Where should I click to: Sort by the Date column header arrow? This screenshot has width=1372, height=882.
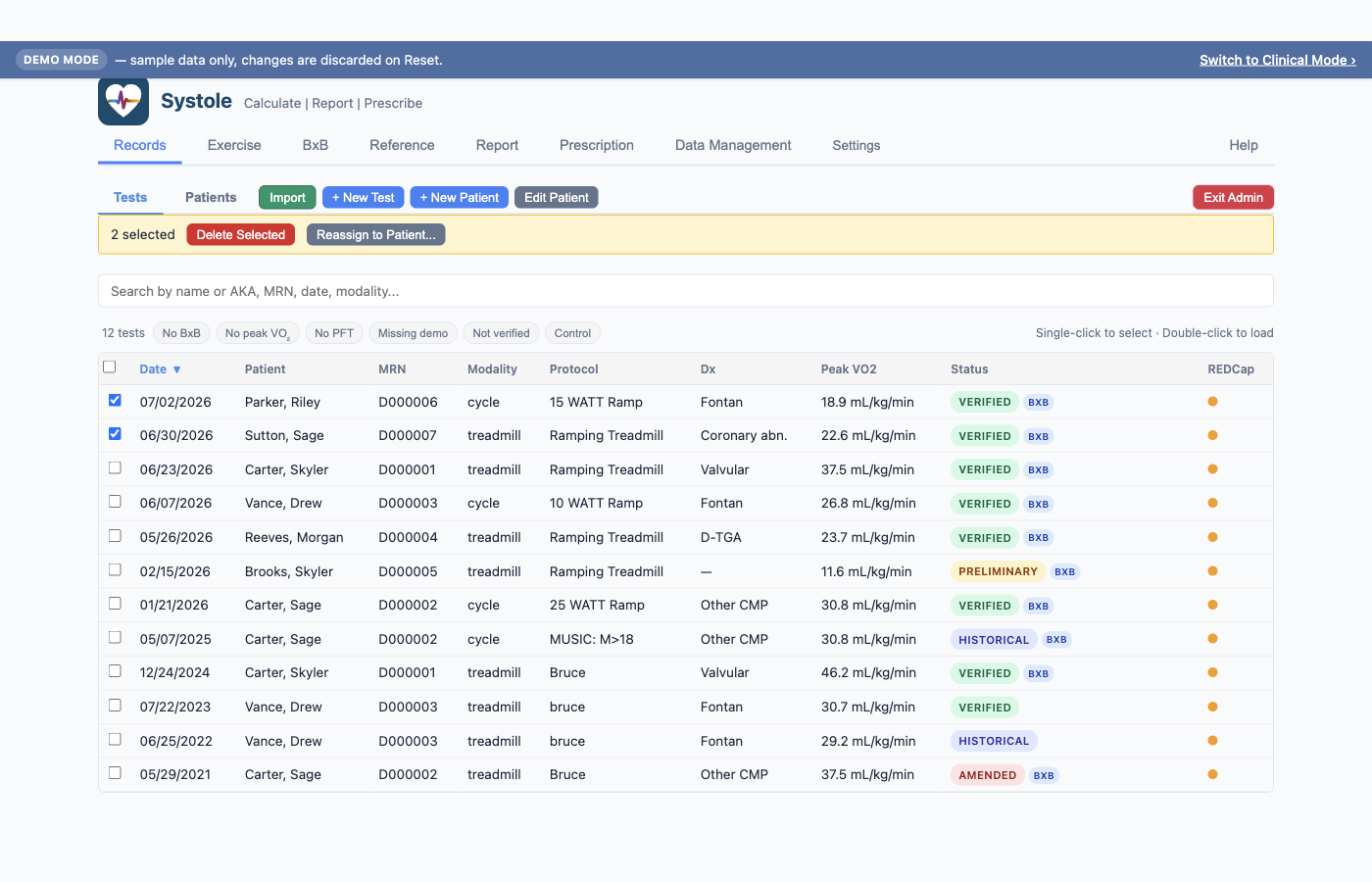[176, 369]
